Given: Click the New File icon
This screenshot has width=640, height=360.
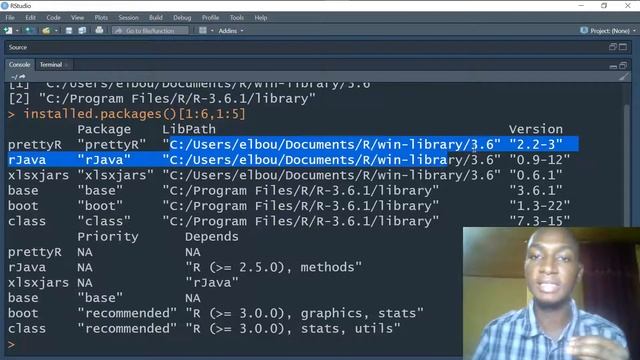Looking at the screenshot, I should click(8, 31).
